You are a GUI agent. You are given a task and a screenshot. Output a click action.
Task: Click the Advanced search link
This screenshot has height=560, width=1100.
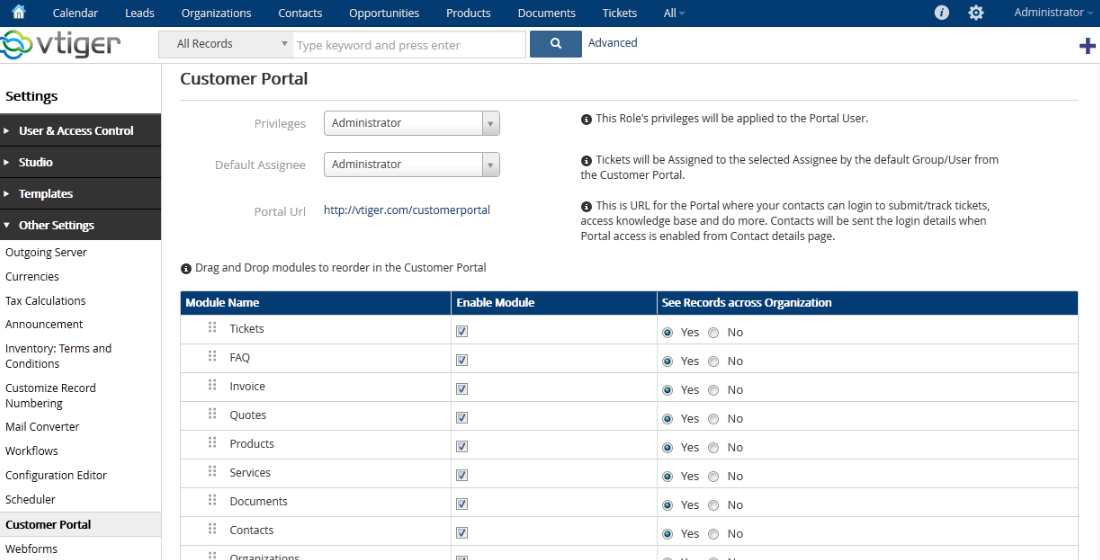click(x=612, y=43)
